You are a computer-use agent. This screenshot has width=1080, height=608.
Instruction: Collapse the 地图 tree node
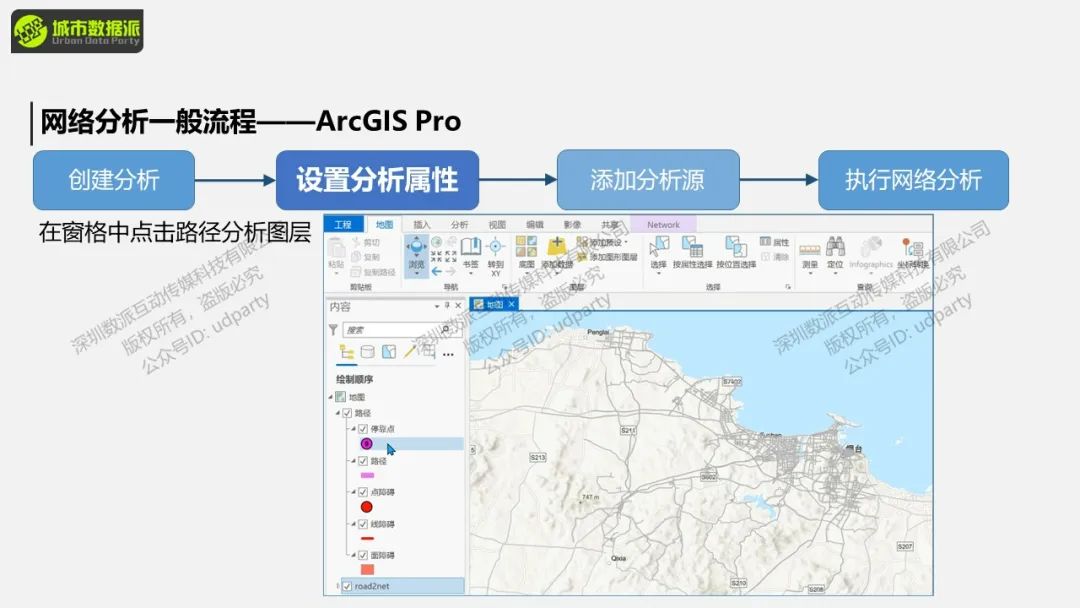[x=331, y=397]
